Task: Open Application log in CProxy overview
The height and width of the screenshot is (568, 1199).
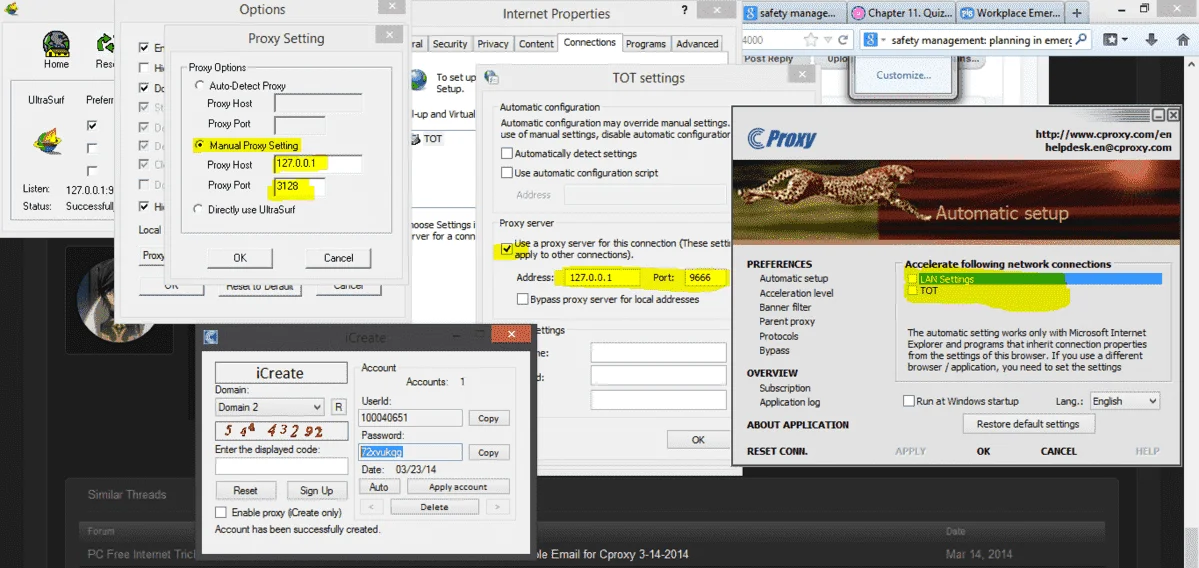Action: [789, 402]
